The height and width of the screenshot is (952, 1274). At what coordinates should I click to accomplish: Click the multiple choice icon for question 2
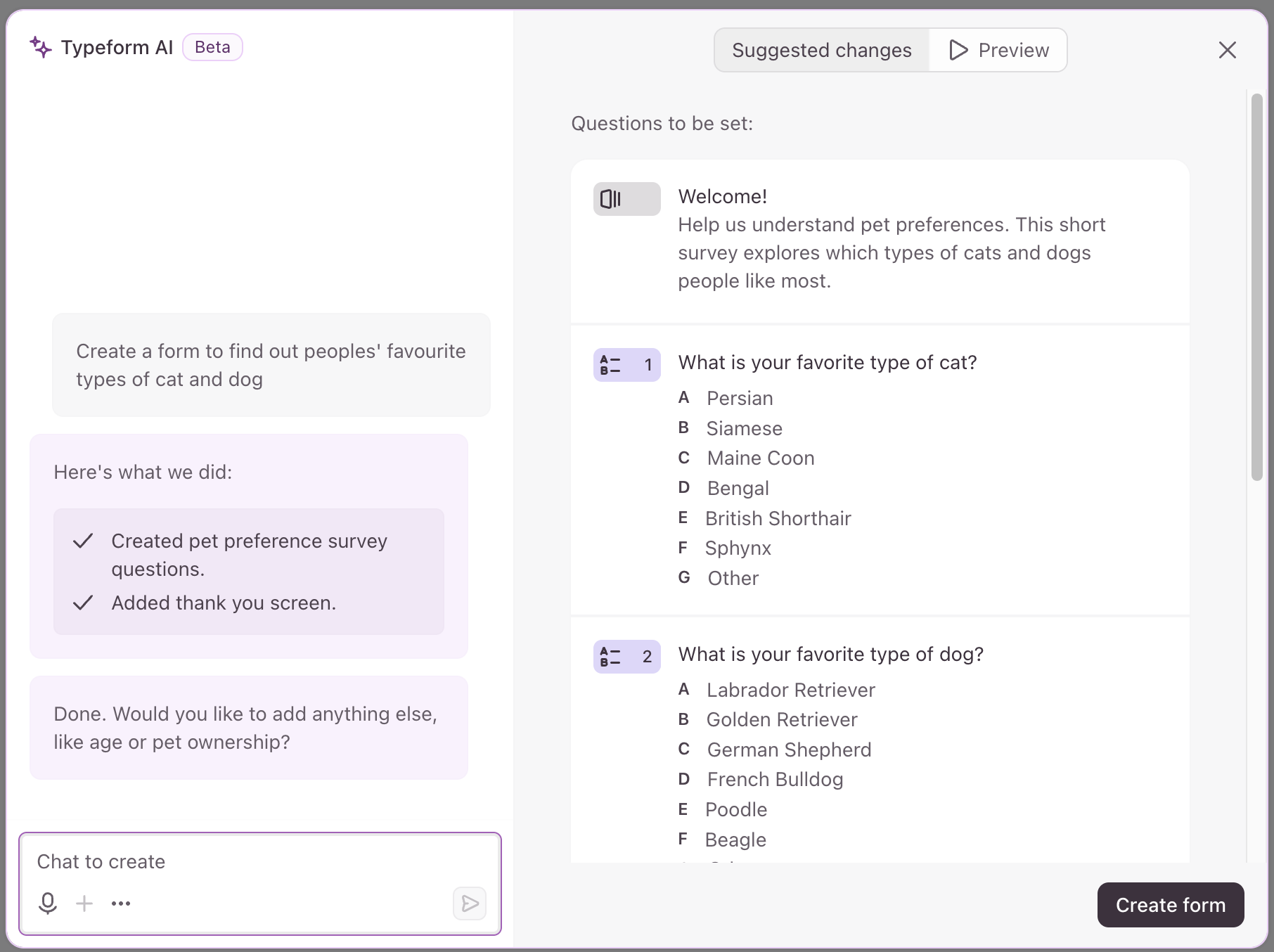(x=626, y=657)
